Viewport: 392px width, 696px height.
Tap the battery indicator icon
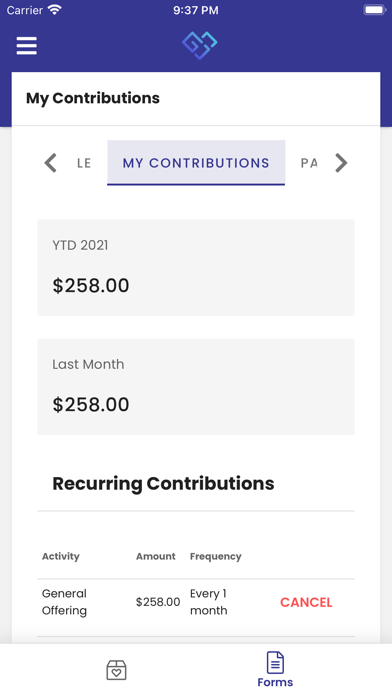coord(375,10)
